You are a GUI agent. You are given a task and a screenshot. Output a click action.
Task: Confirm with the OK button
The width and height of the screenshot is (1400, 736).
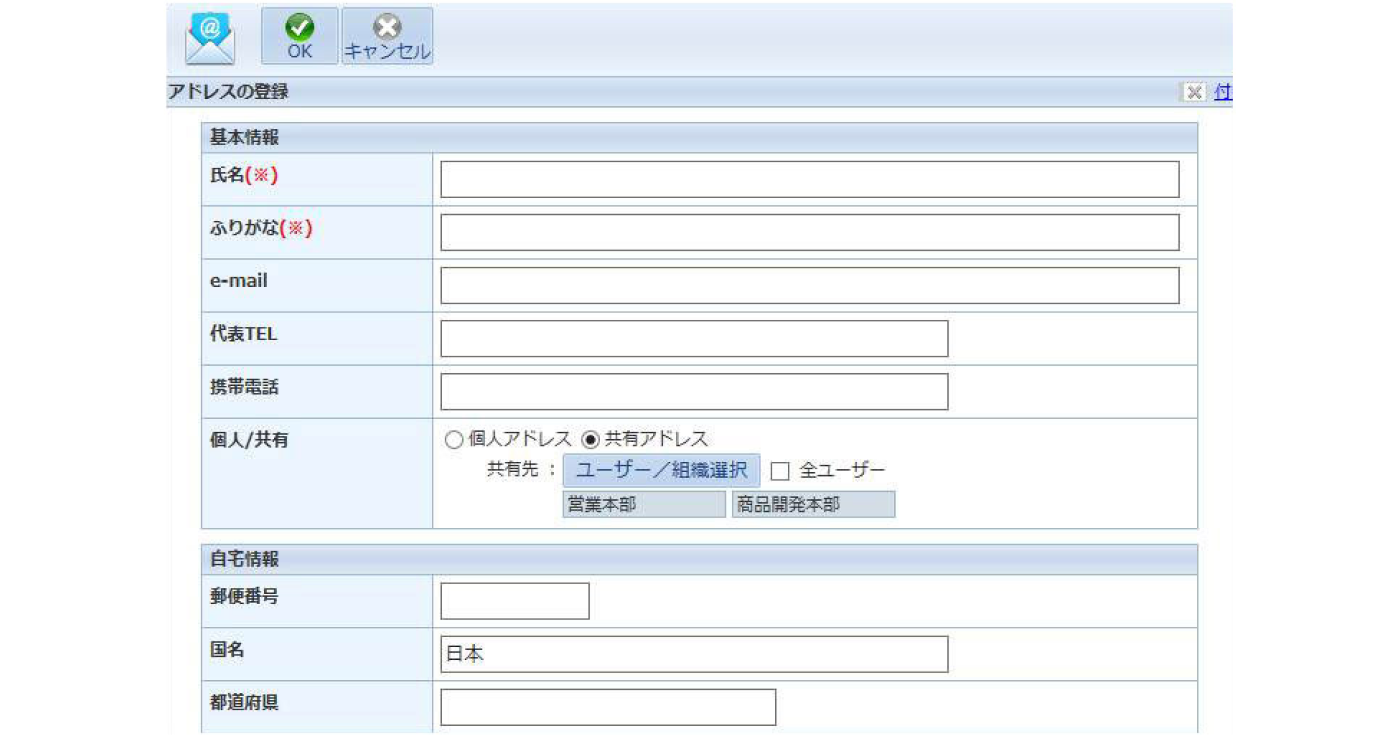click(300, 37)
